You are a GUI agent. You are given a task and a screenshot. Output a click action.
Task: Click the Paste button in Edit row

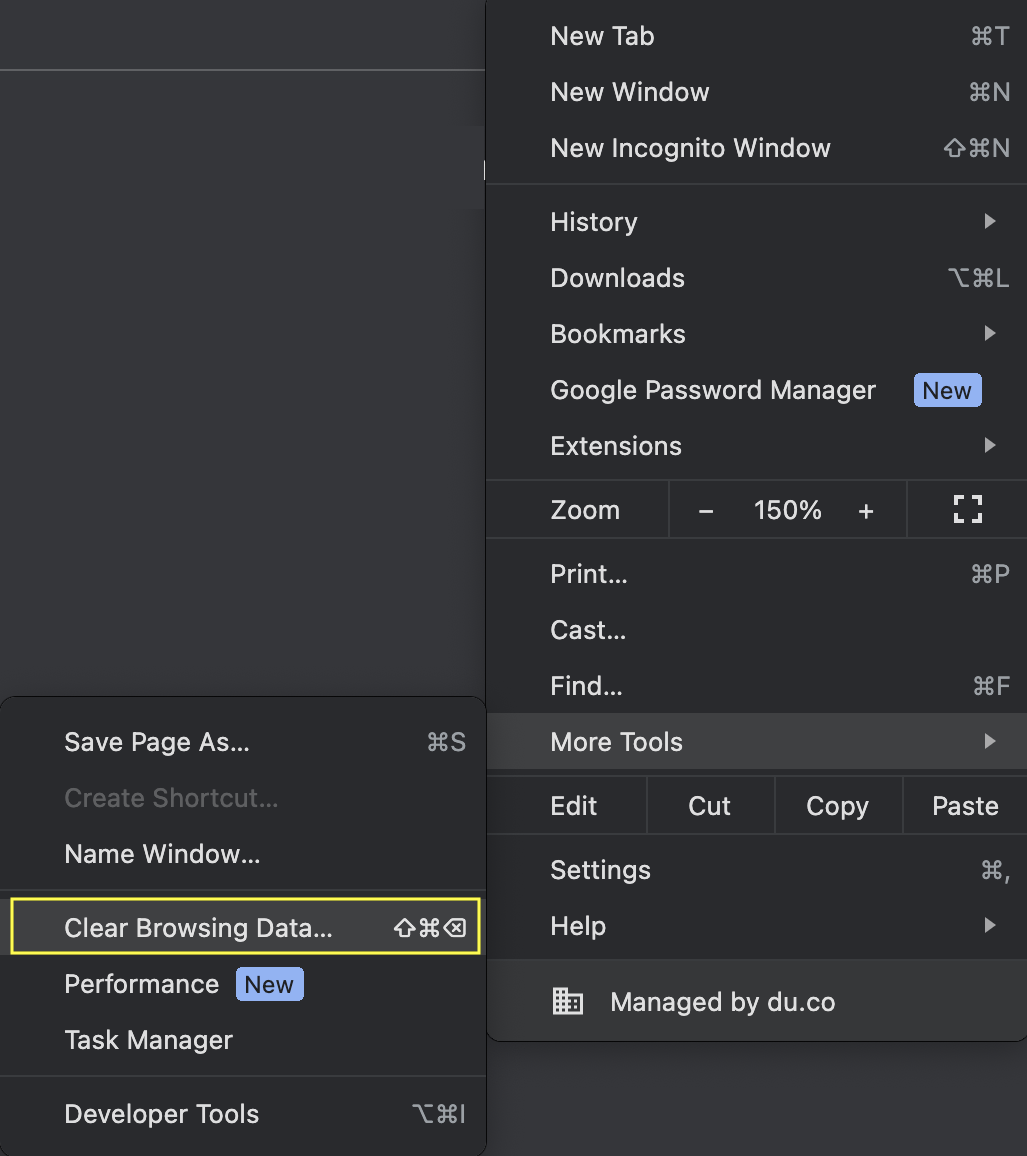click(965, 806)
